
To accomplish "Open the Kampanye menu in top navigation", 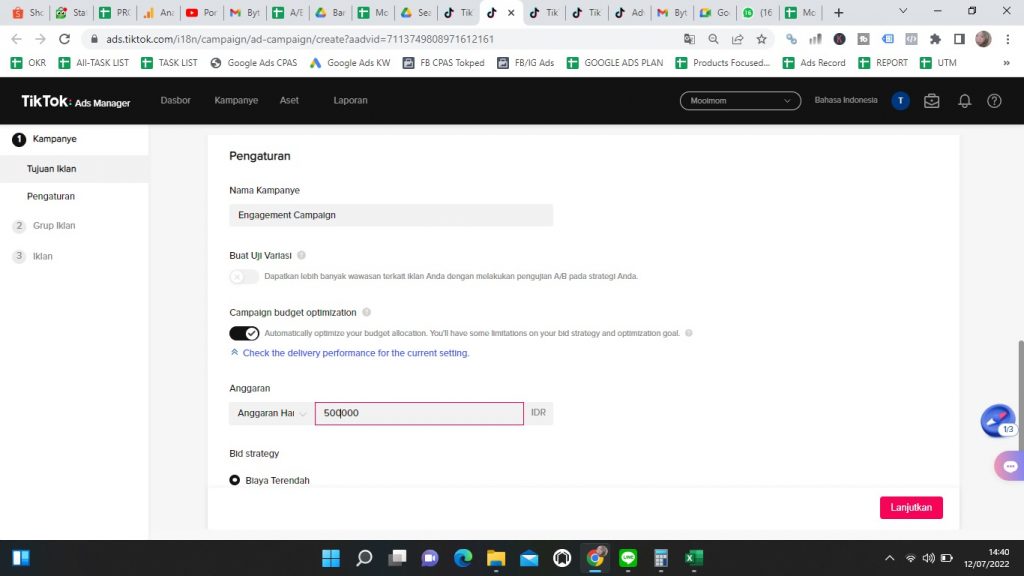I will coord(236,101).
